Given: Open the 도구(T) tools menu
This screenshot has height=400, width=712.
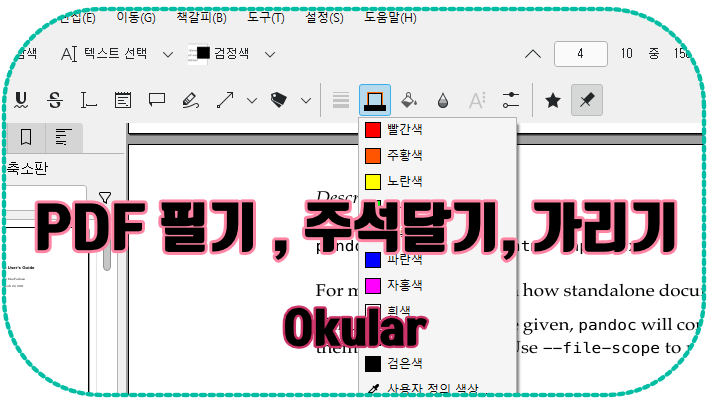Looking at the screenshot, I should pyautogui.click(x=266, y=18).
